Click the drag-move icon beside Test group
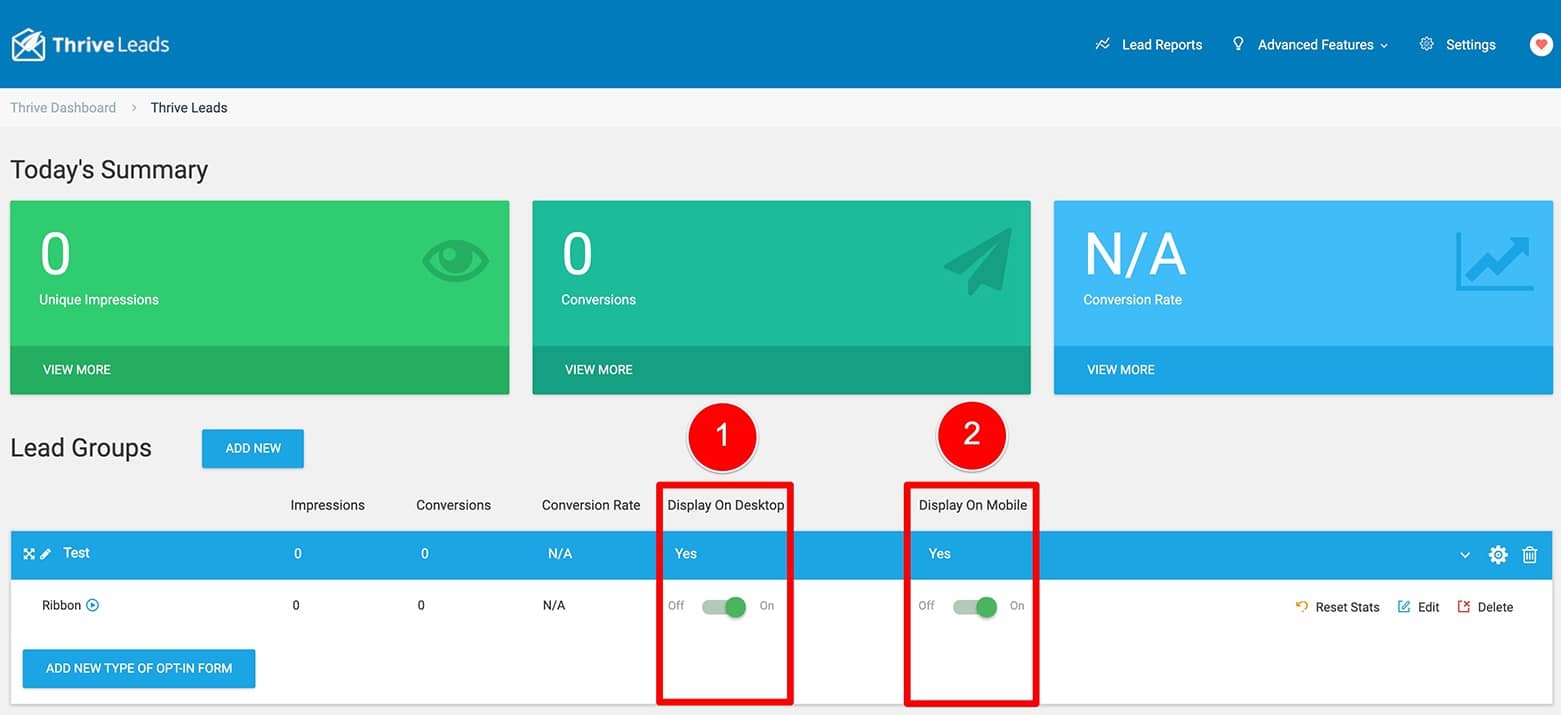Viewport: 1561px width, 715px height. (x=29, y=554)
